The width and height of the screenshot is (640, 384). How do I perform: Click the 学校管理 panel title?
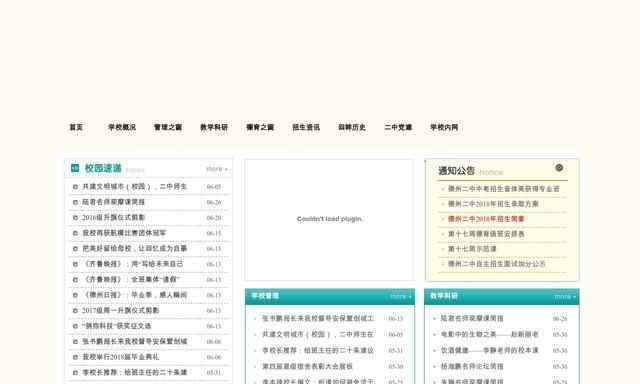click(265, 296)
